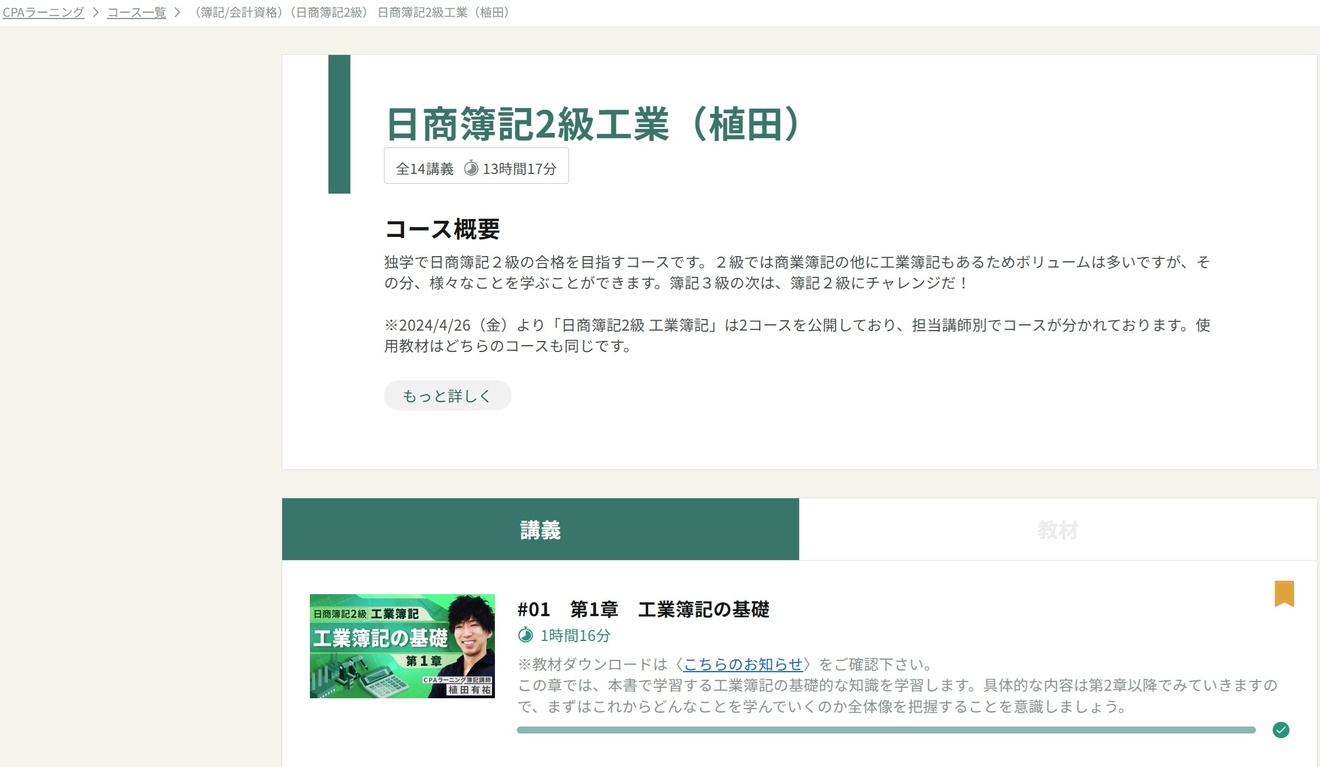The image size is (1320, 767).
Task: Open the CPAラーニング breadcrumb link
Action: pos(43,13)
